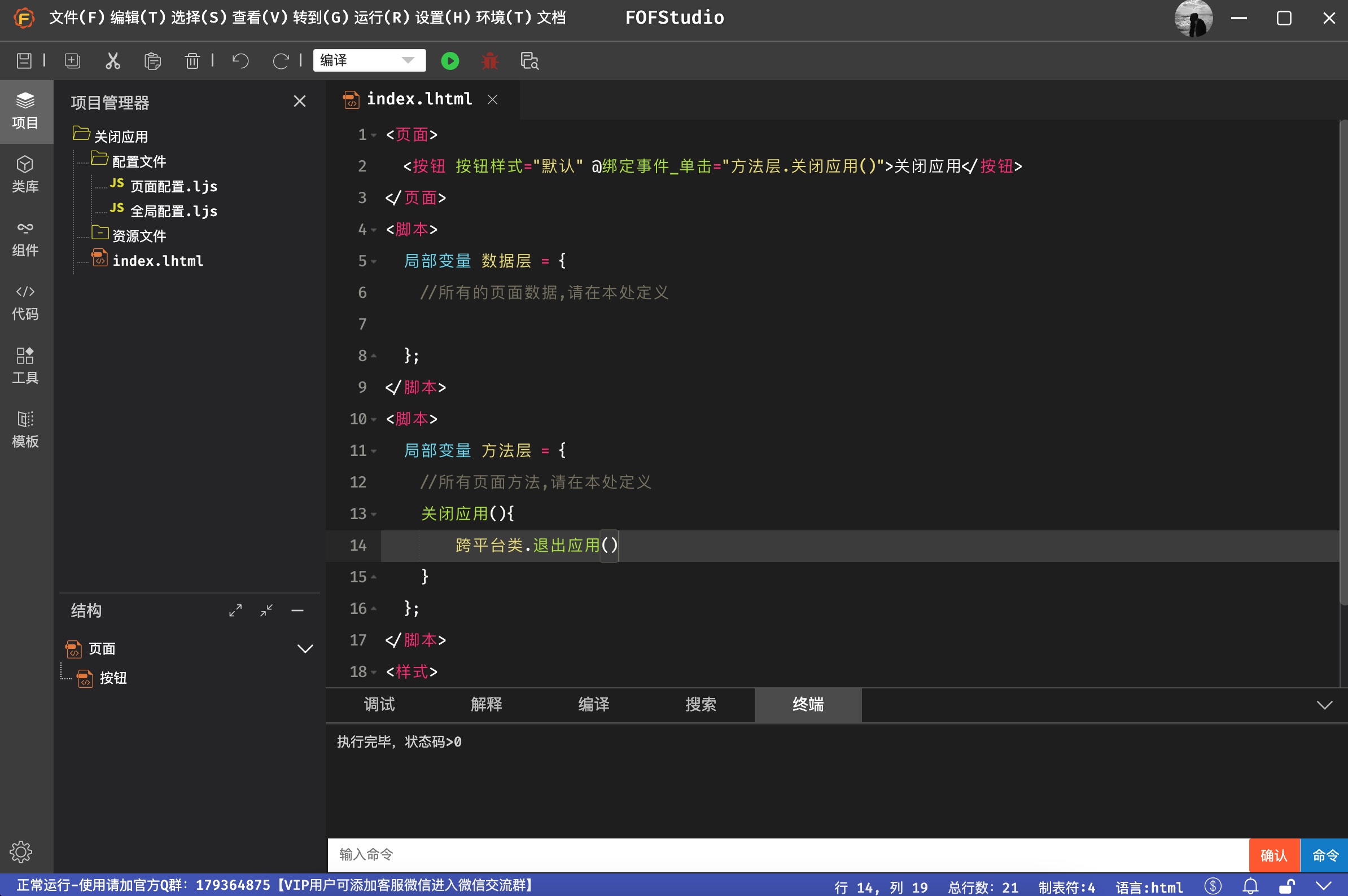Open the 代码 sidebar panel
The image size is (1348, 896).
pyautogui.click(x=25, y=303)
